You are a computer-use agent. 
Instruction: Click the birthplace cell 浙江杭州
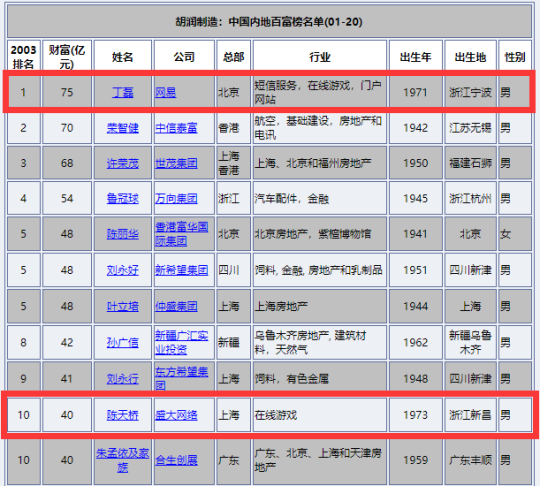470,199
